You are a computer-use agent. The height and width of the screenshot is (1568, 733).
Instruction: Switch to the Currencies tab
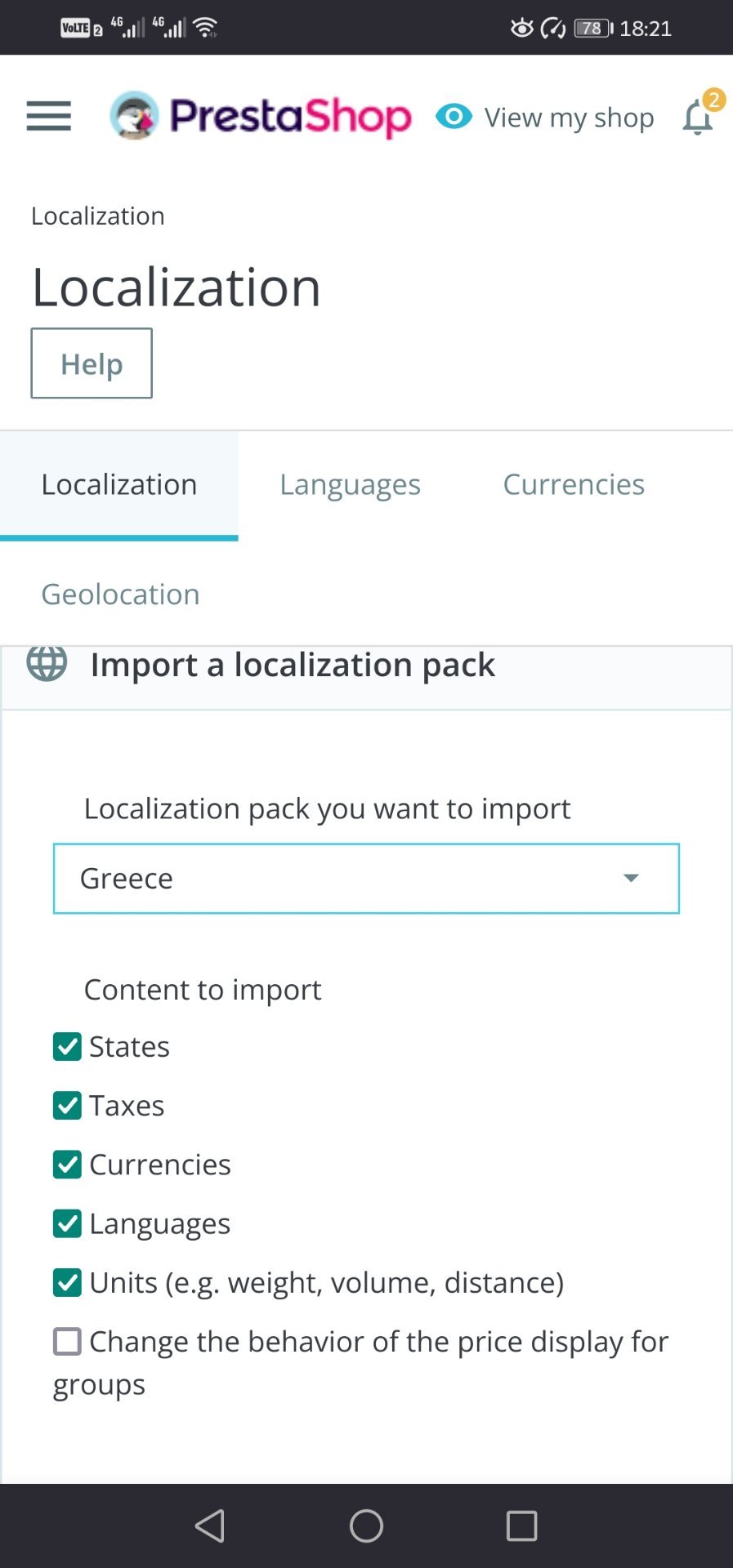[574, 484]
